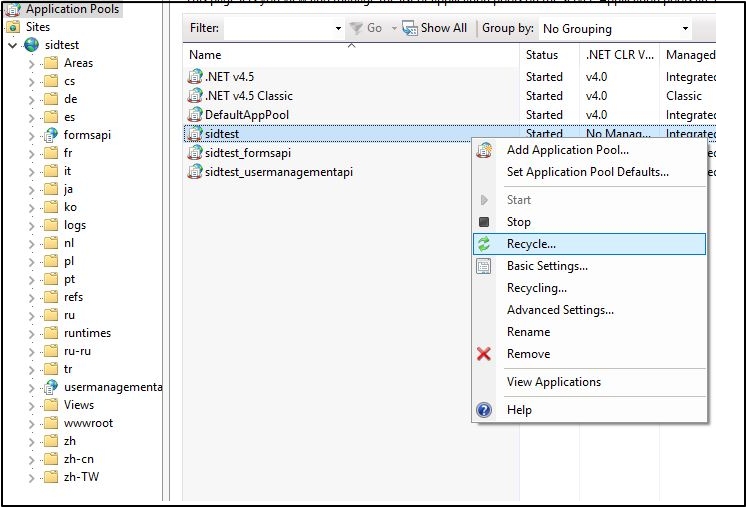
Task: Expand the Areas folder tree node
Action: click(x=31, y=63)
